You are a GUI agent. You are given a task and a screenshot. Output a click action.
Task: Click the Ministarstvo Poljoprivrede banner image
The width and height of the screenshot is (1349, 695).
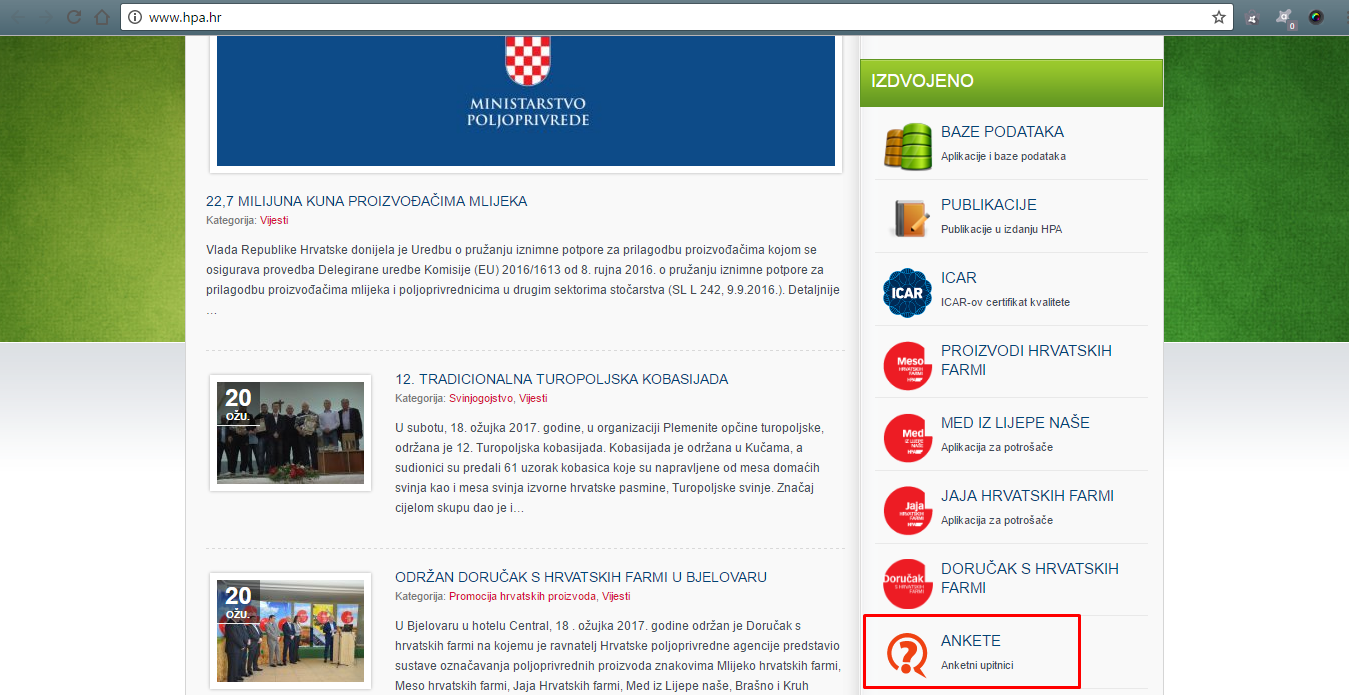tap(526, 98)
